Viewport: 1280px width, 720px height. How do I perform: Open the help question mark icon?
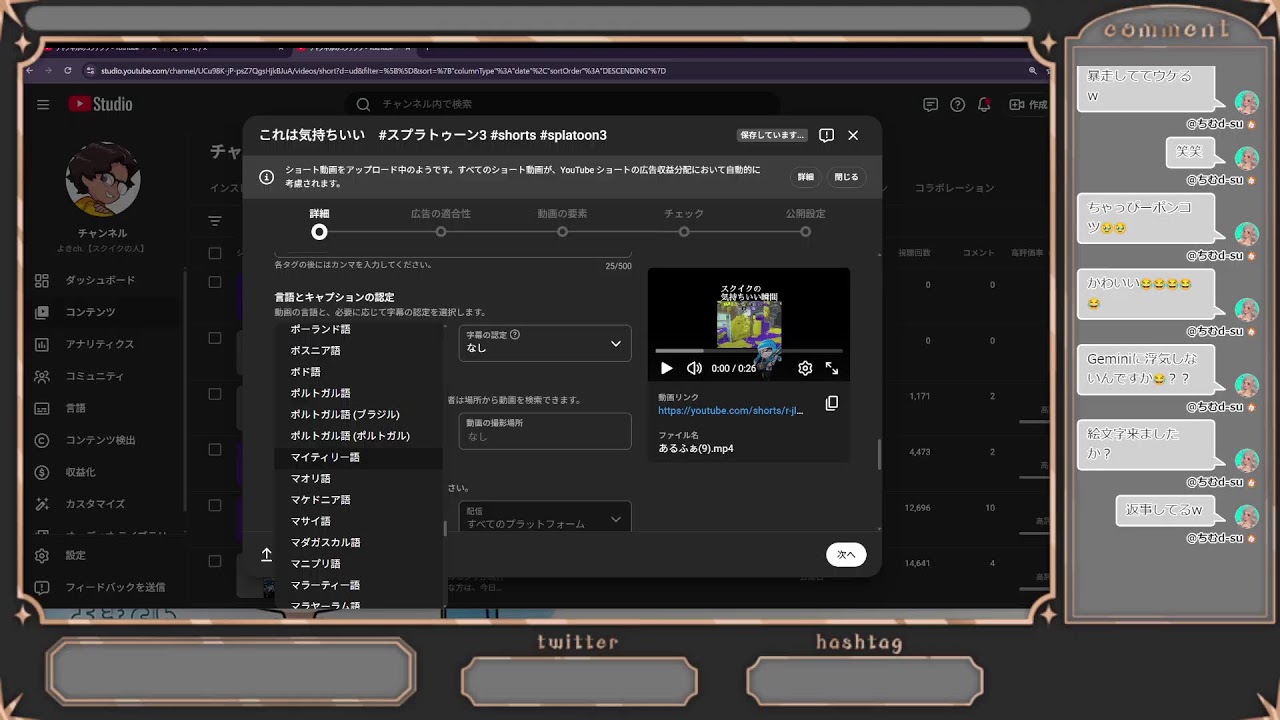(x=957, y=104)
